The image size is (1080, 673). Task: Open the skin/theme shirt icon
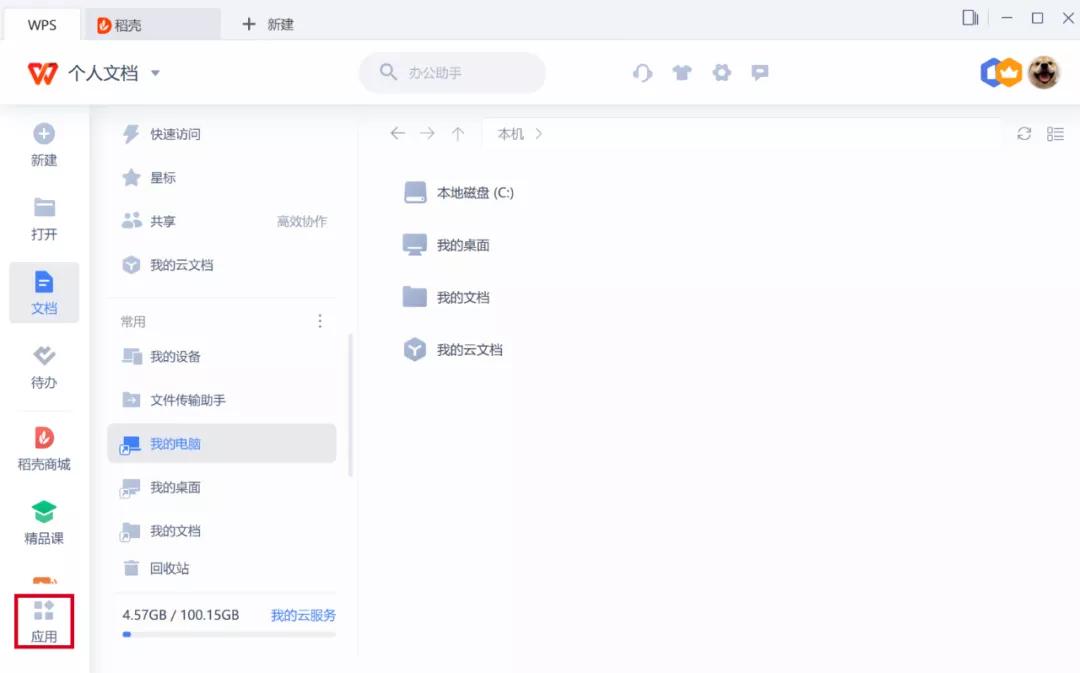point(682,72)
